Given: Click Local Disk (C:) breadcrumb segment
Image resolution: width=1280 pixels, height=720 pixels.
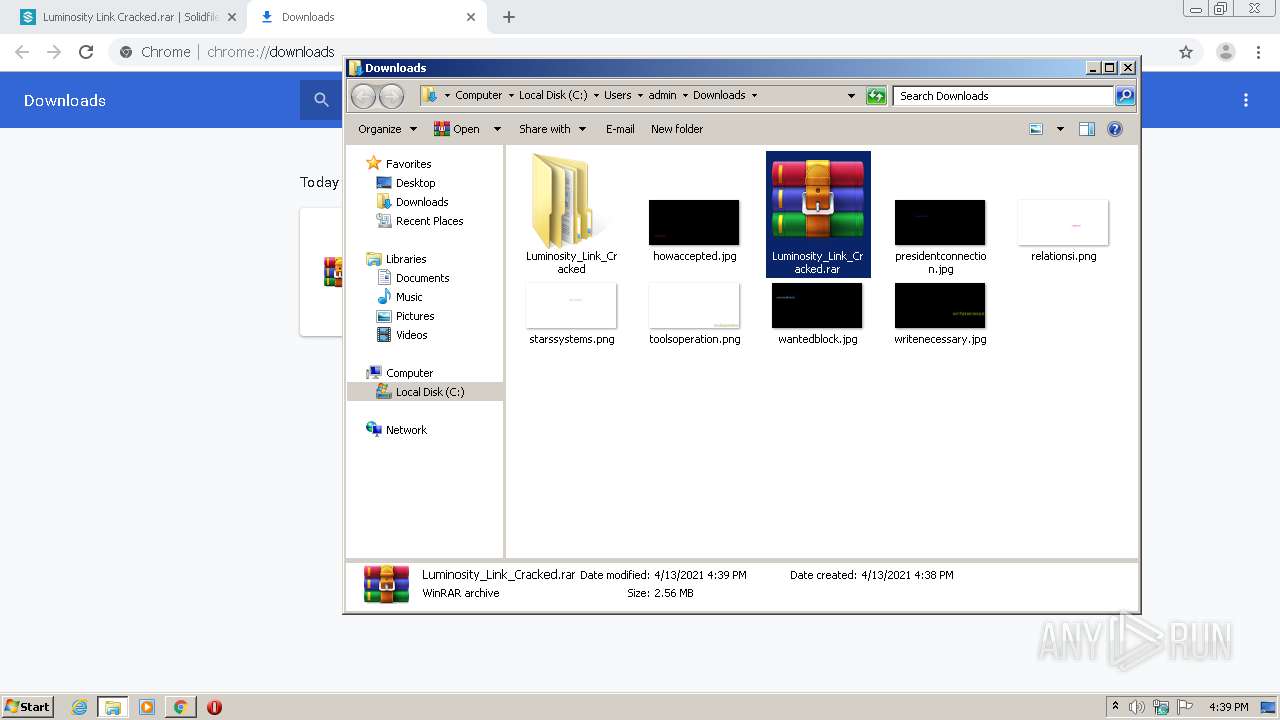Looking at the screenshot, I should tap(553, 96).
